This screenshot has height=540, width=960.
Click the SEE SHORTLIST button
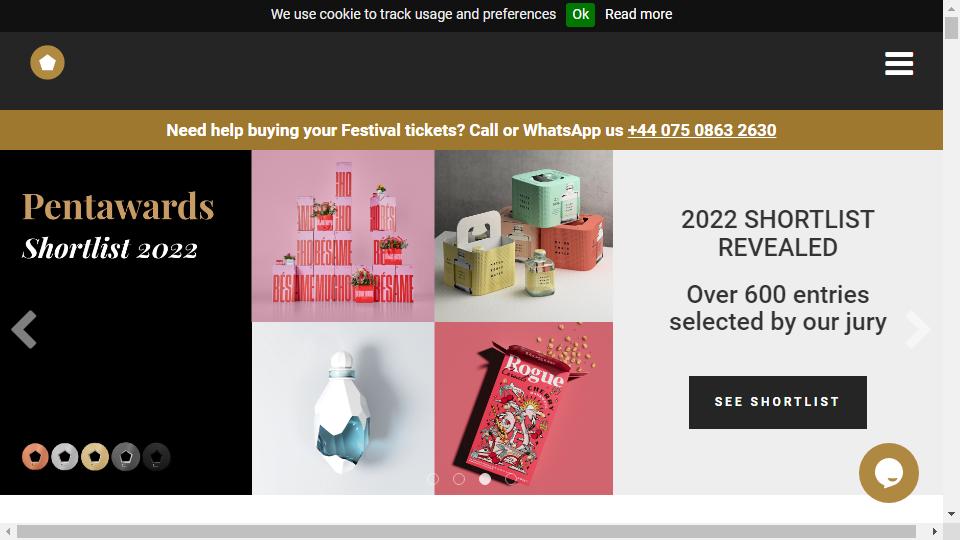coord(778,402)
